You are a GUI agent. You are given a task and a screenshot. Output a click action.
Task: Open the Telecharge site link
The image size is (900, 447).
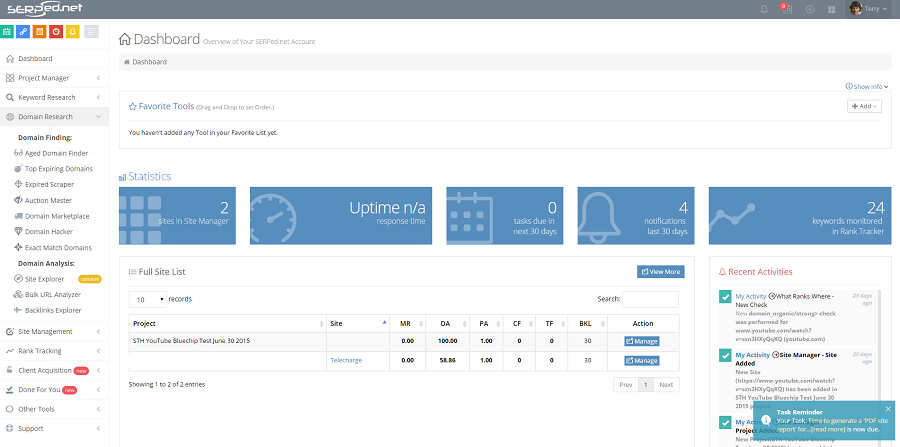pos(346,360)
